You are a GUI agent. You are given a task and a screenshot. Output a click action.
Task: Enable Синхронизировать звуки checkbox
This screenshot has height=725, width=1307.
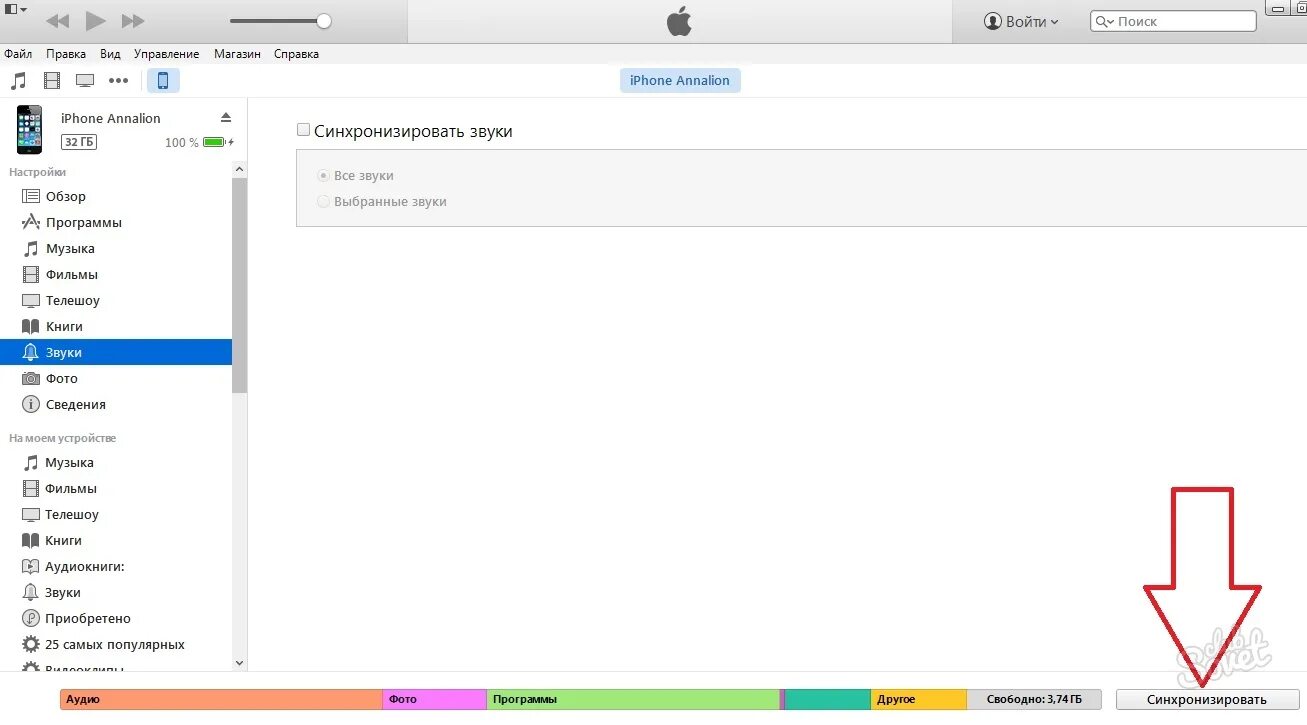(303, 130)
